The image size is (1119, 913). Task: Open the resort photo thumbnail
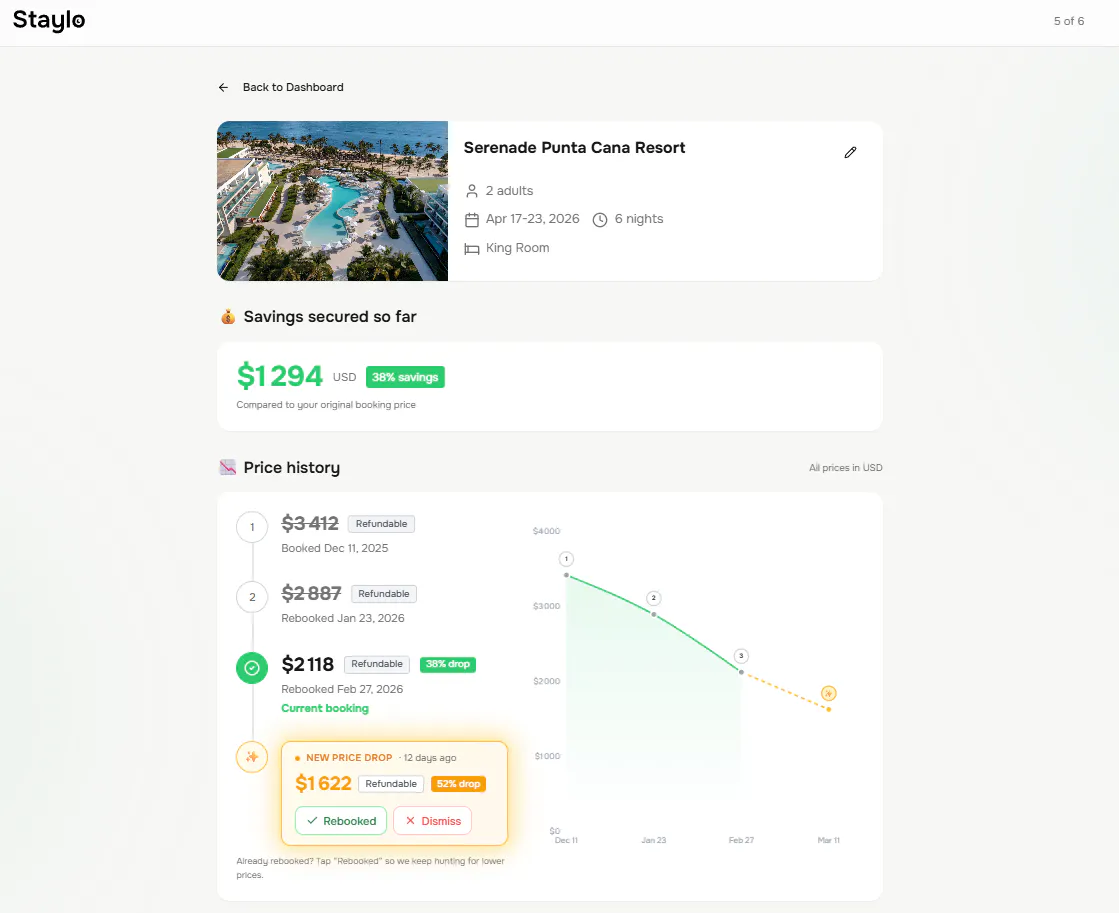(x=333, y=201)
